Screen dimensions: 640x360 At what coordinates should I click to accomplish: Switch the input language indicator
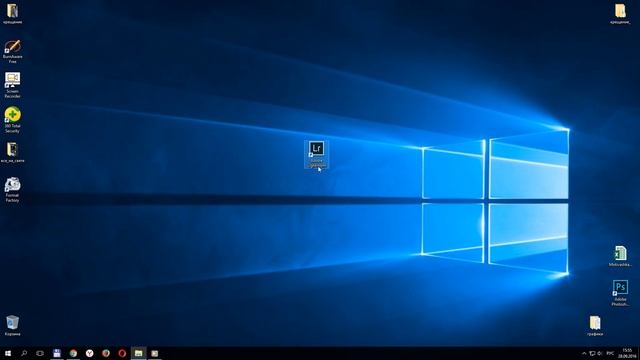point(610,353)
